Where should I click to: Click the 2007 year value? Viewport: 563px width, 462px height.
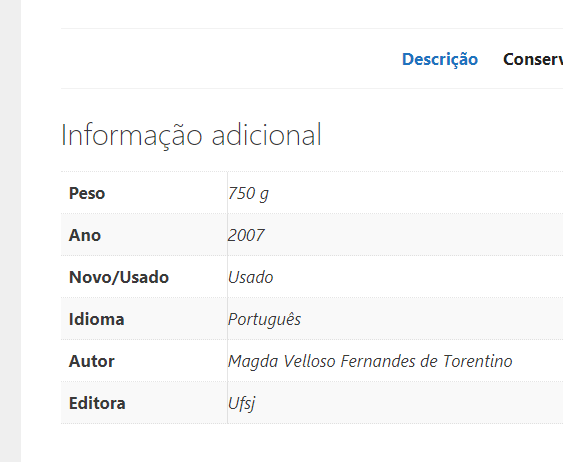(246, 235)
